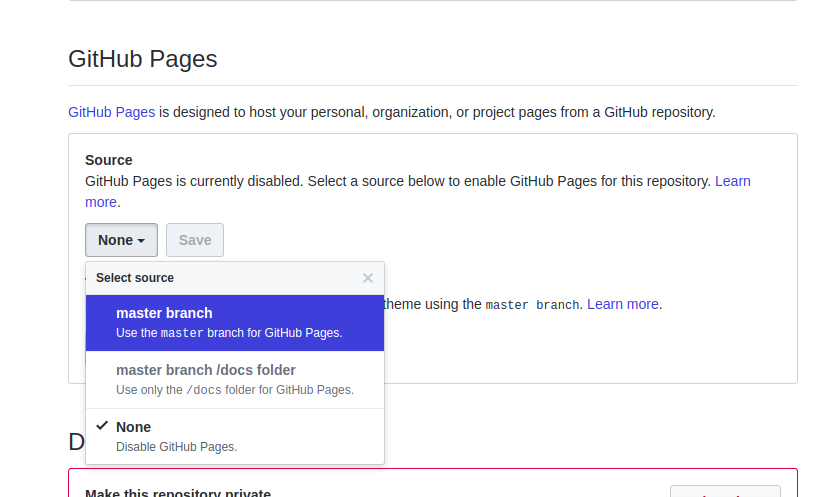This screenshot has width=823, height=497.
Task: Click the partially hidden D heading
Action: (76, 441)
